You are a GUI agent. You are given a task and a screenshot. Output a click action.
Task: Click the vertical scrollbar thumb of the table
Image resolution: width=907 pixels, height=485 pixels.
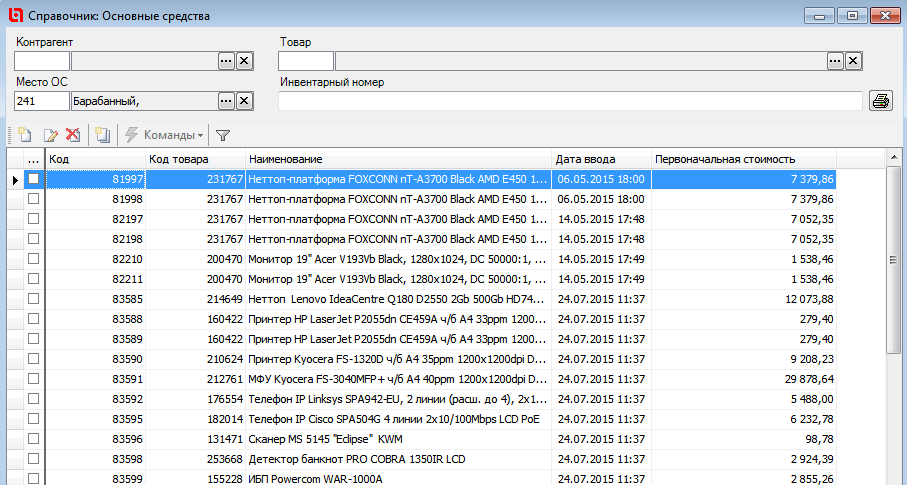[893, 259]
